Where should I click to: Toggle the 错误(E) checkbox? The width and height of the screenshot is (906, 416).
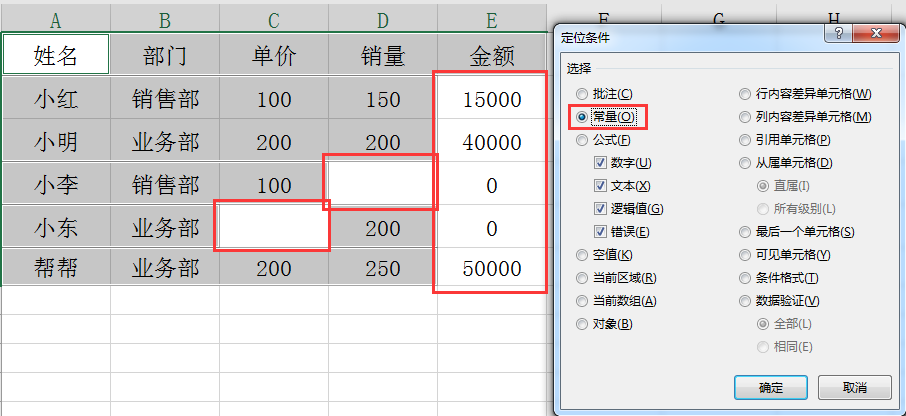click(621, 232)
